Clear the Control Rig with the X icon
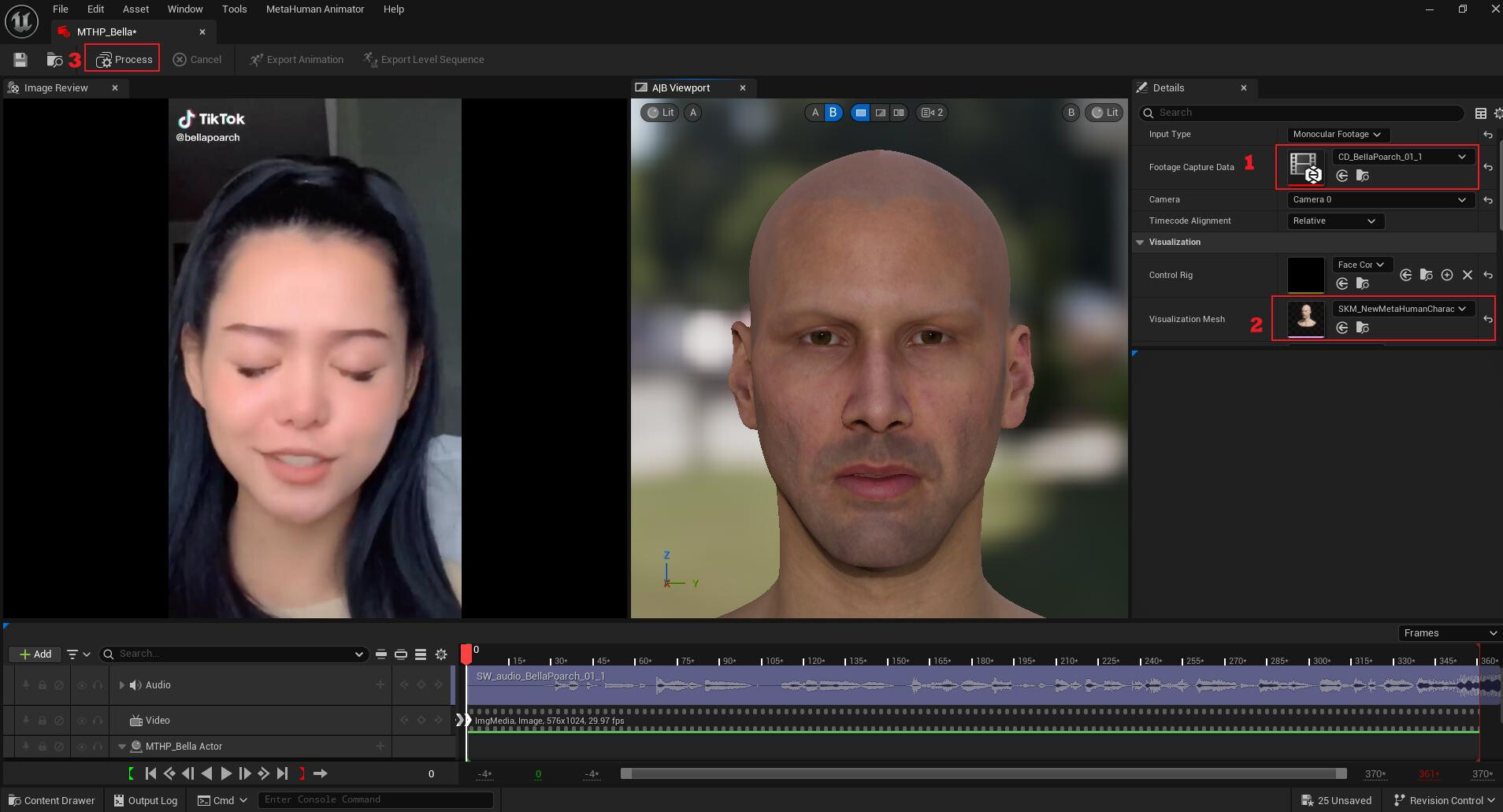The height and width of the screenshot is (812, 1503). (1468, 275)
